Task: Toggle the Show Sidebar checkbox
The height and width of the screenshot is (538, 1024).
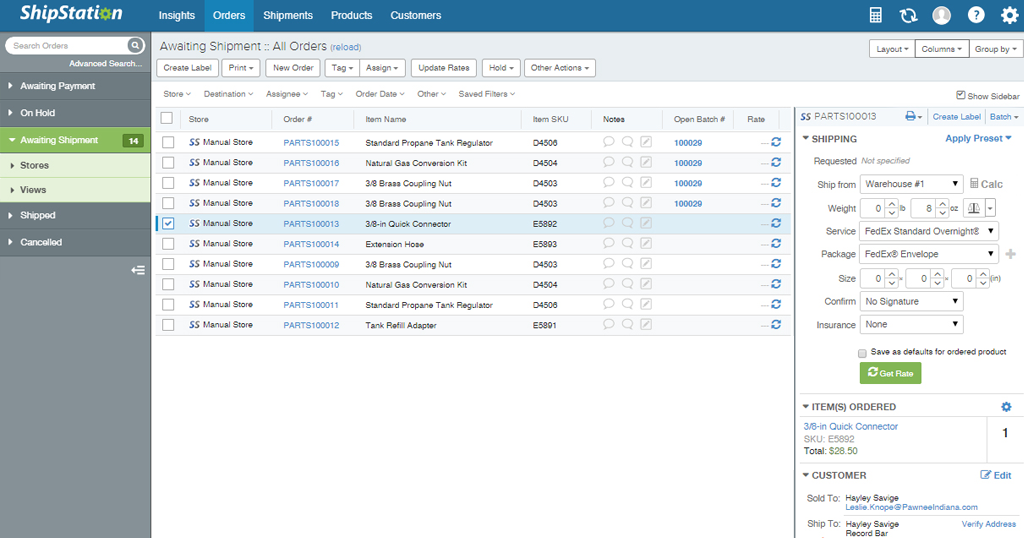Action: coord(961,96)
